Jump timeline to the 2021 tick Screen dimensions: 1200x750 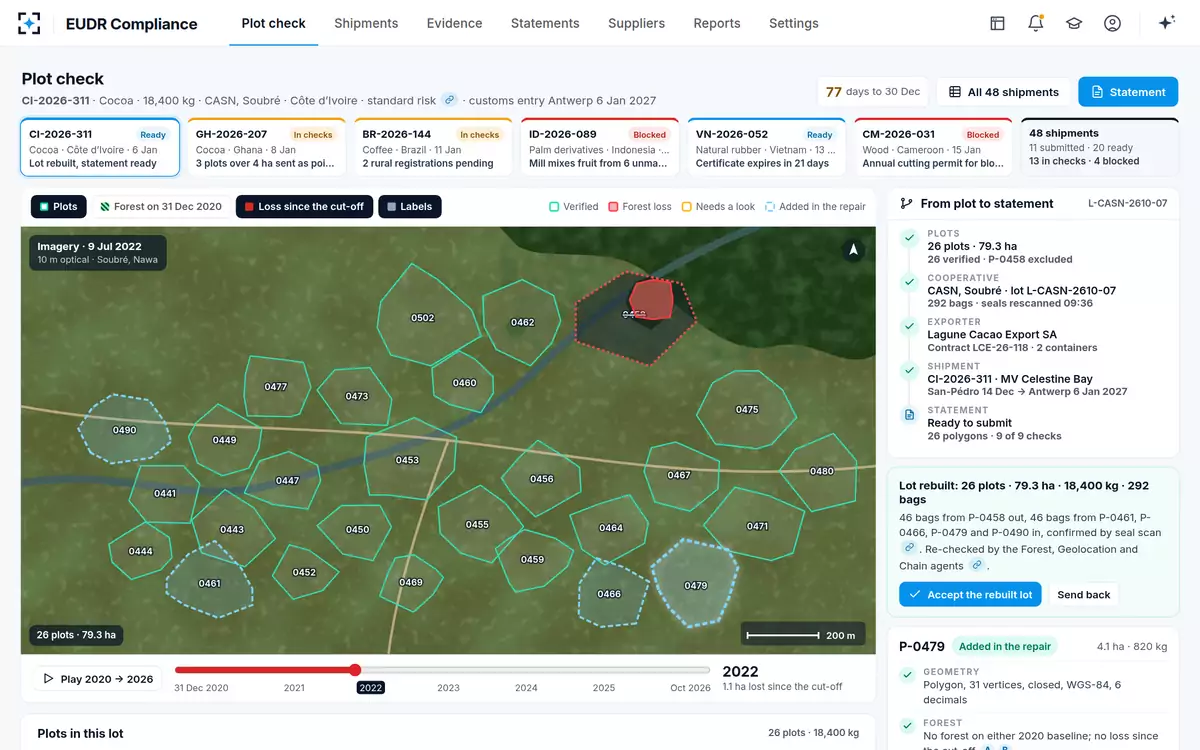294,688
